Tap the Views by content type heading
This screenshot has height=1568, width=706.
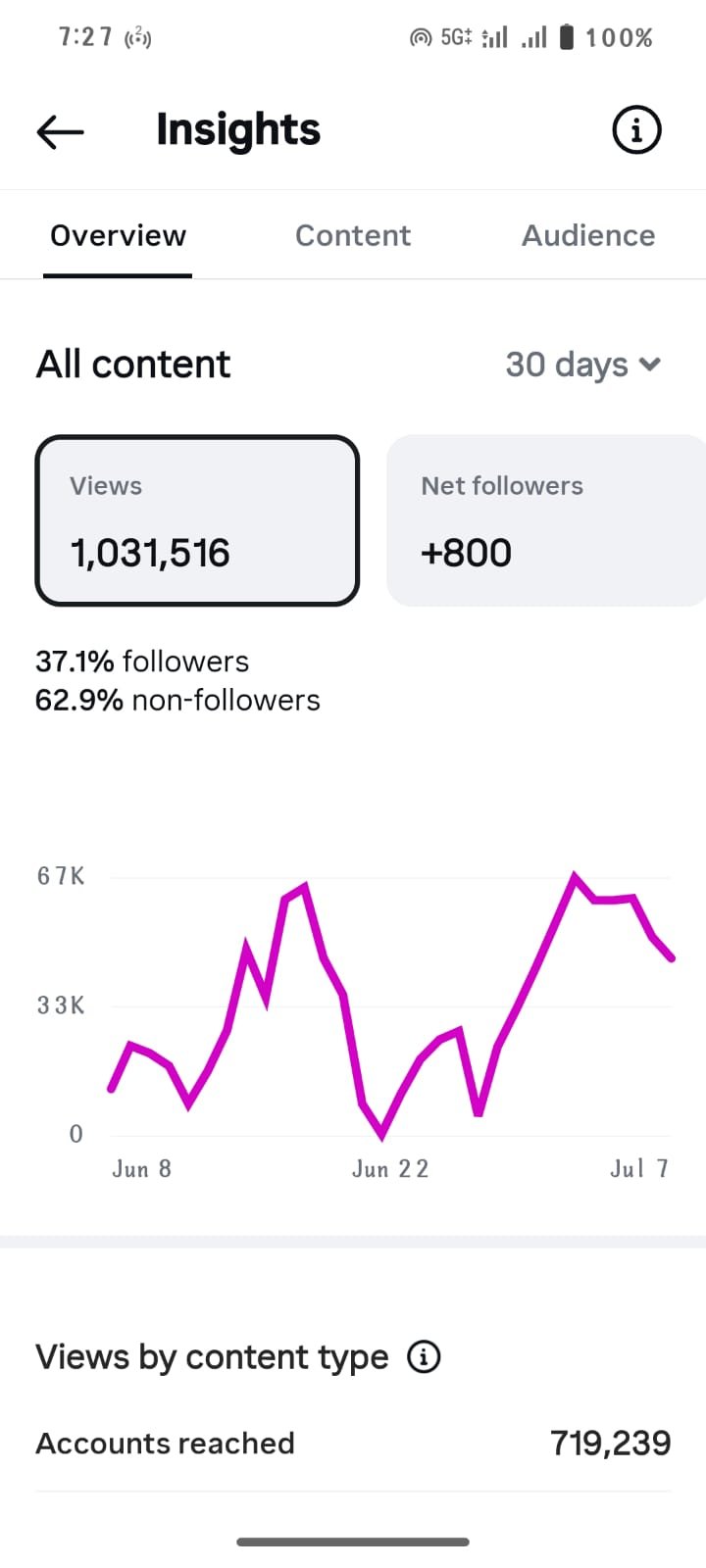[212, 1357]
